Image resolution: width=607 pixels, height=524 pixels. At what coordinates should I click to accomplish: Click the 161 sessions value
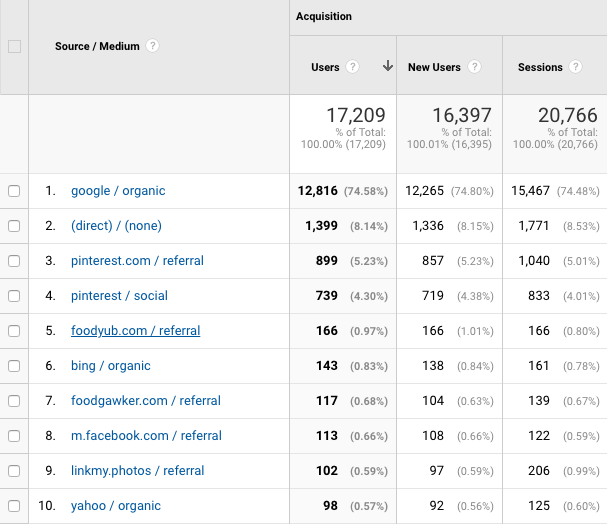539,366
